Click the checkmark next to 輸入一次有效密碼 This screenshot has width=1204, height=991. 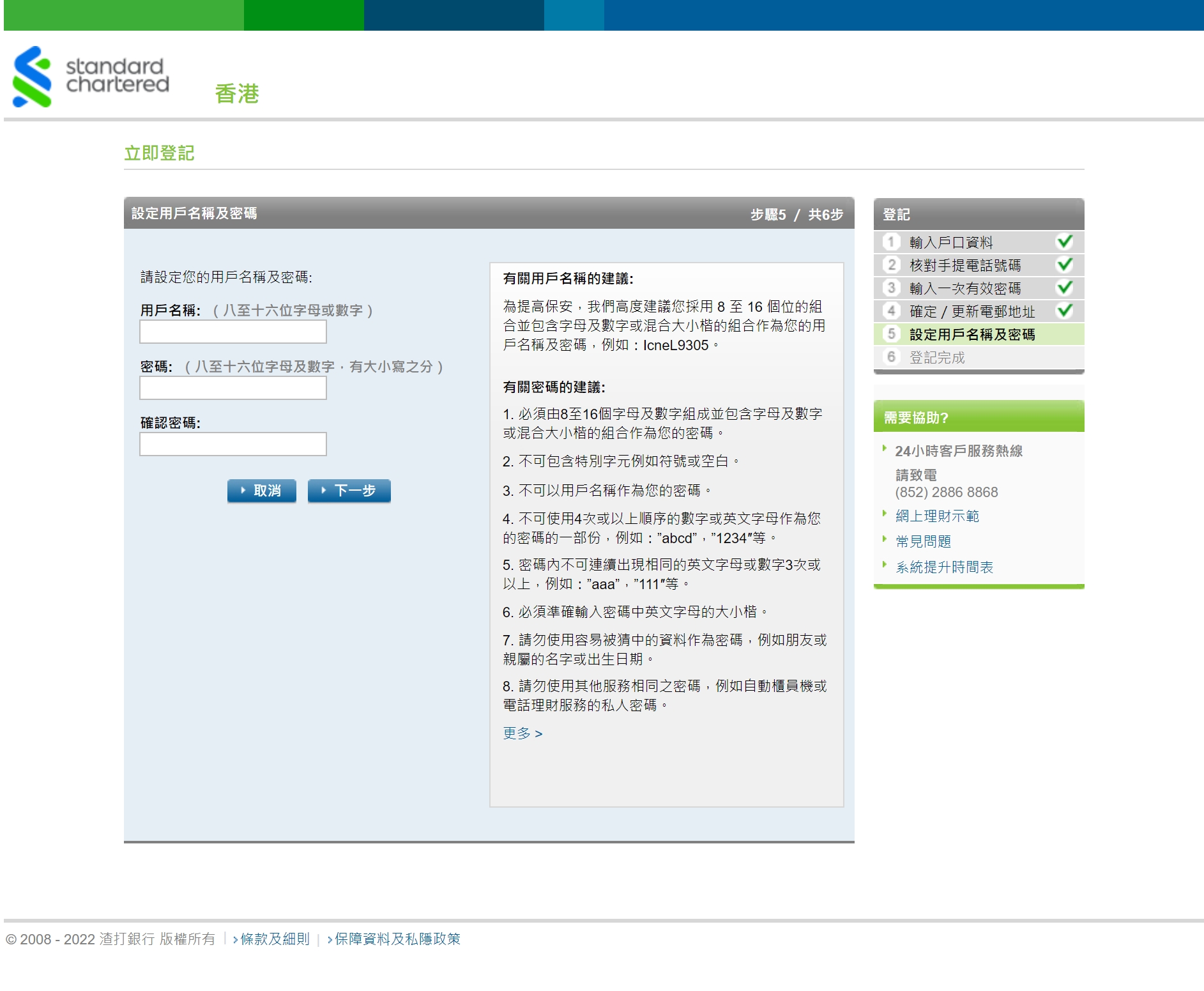1064,288
